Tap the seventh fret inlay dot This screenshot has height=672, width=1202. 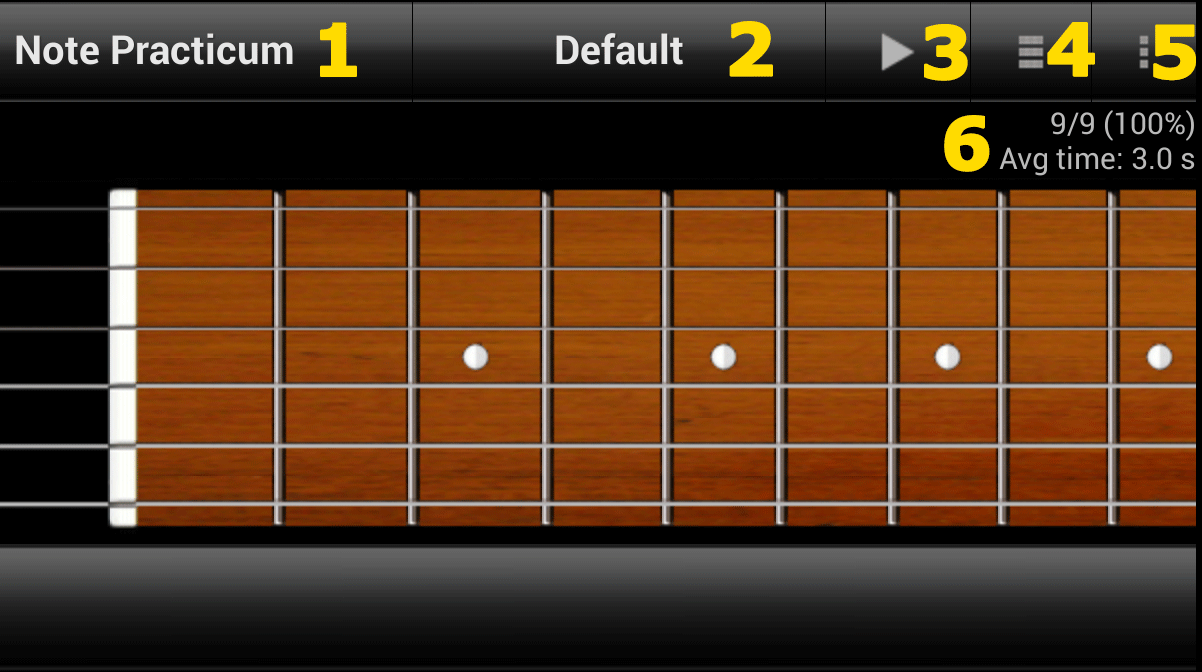(947, 357)
